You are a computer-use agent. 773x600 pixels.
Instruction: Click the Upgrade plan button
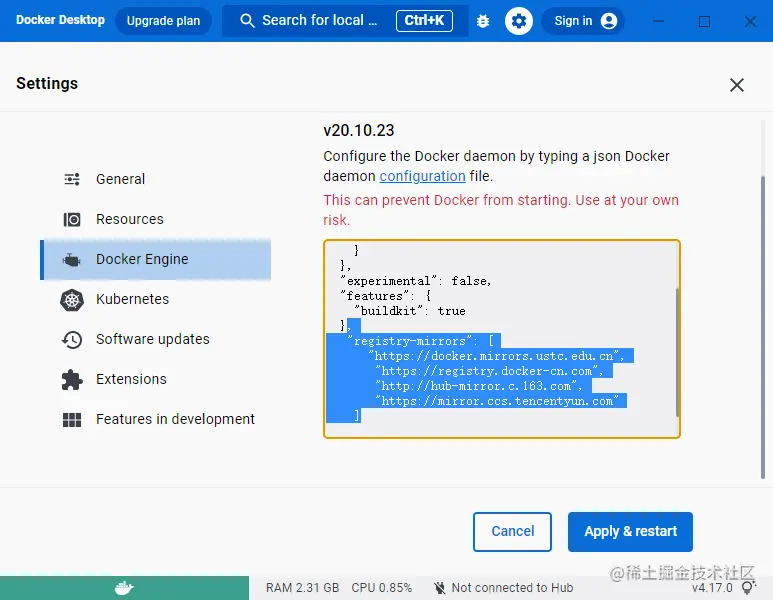coord(163,21)
